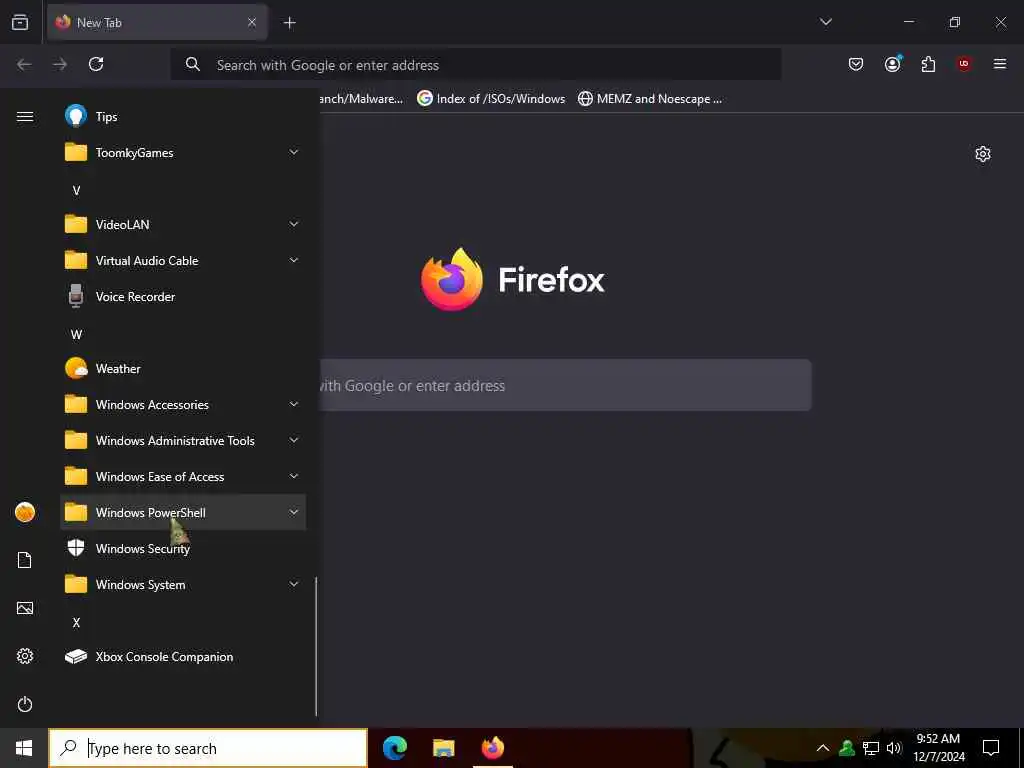Open the taskbar clock and date
This screenshot has width=1024, height=768.
click(938, 748)
